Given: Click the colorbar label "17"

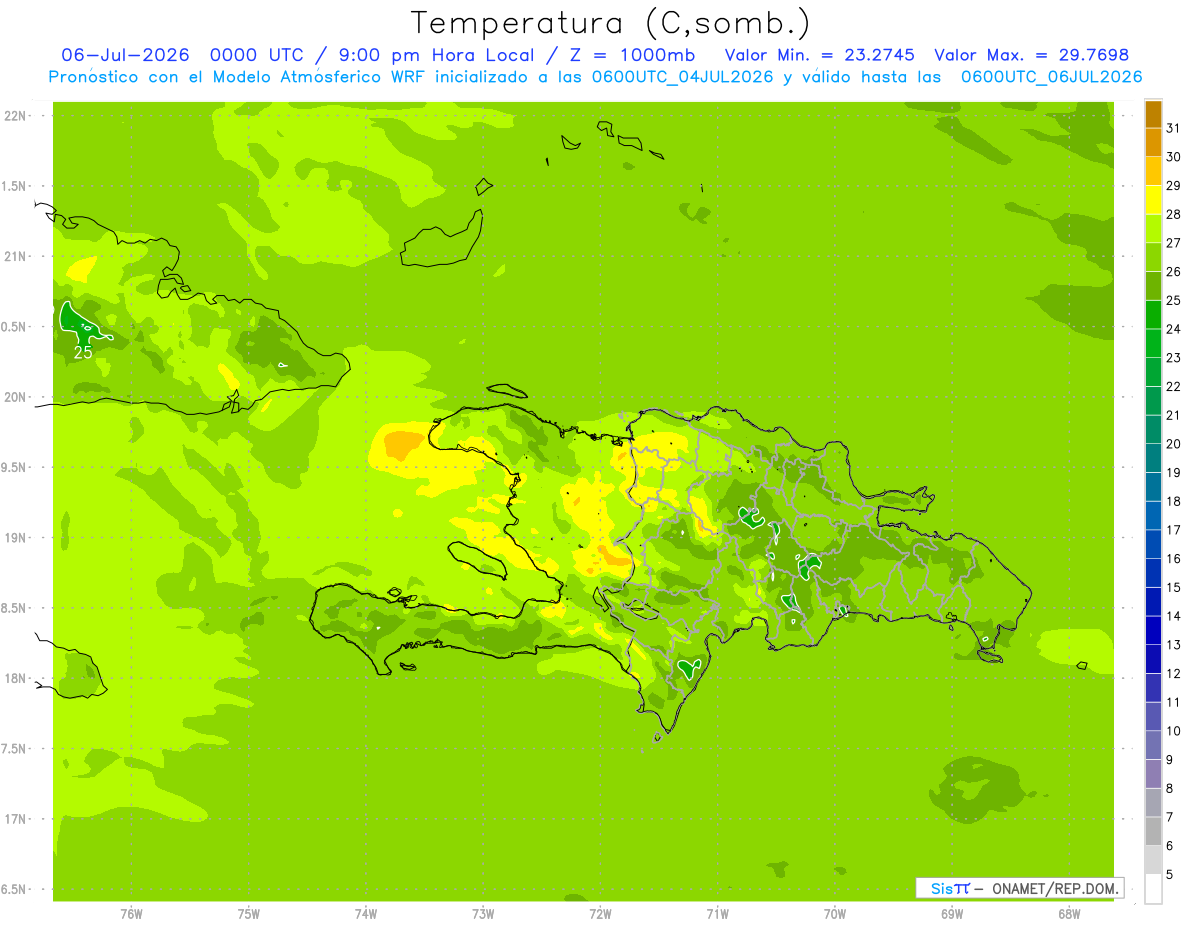Looking at the screenshot, I should click(x=1174, y=530).
